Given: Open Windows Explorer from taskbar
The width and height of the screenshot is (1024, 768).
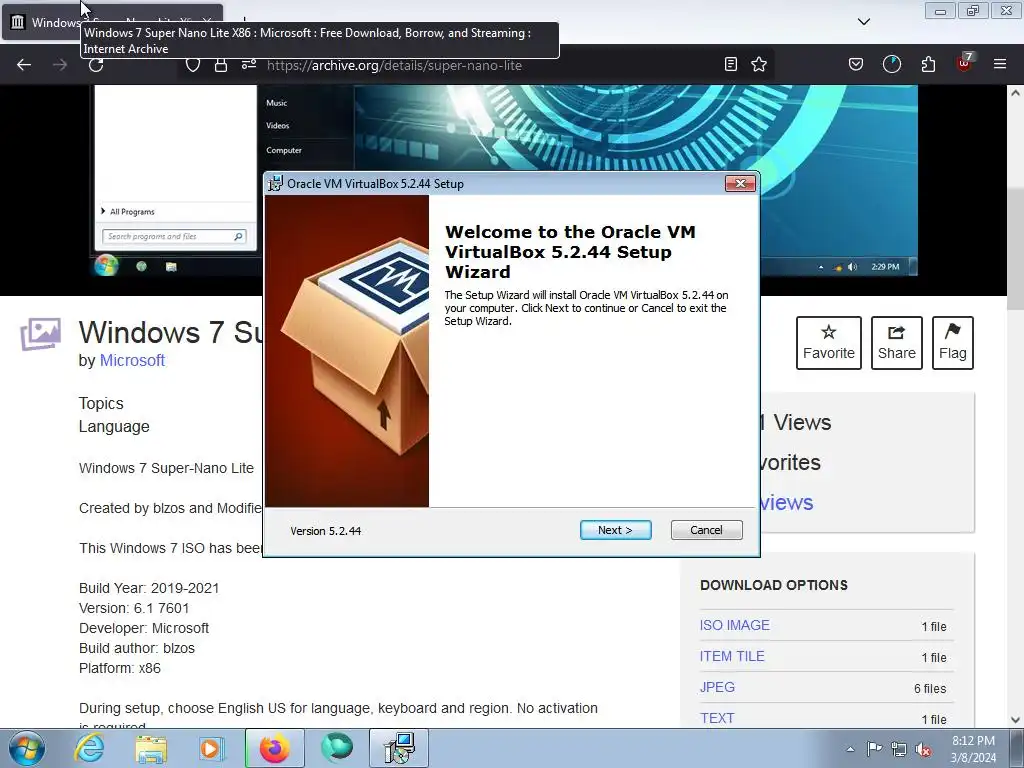Looking at the screenshot, I should tap(151, 748).
